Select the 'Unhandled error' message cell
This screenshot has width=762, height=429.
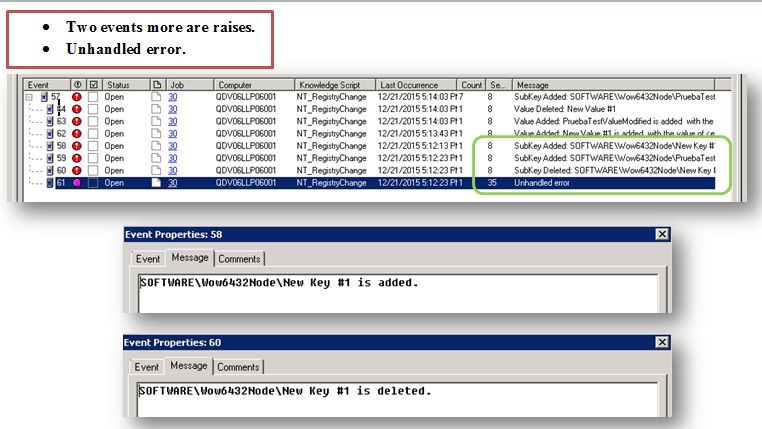point(541,183)
